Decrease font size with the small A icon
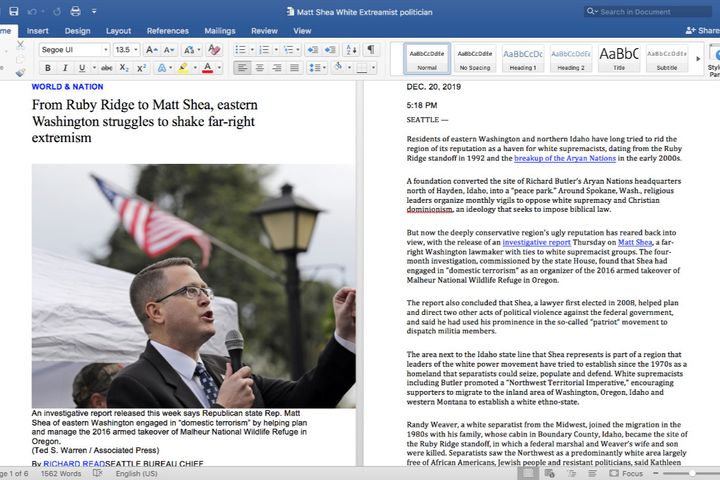 point(169,50)
